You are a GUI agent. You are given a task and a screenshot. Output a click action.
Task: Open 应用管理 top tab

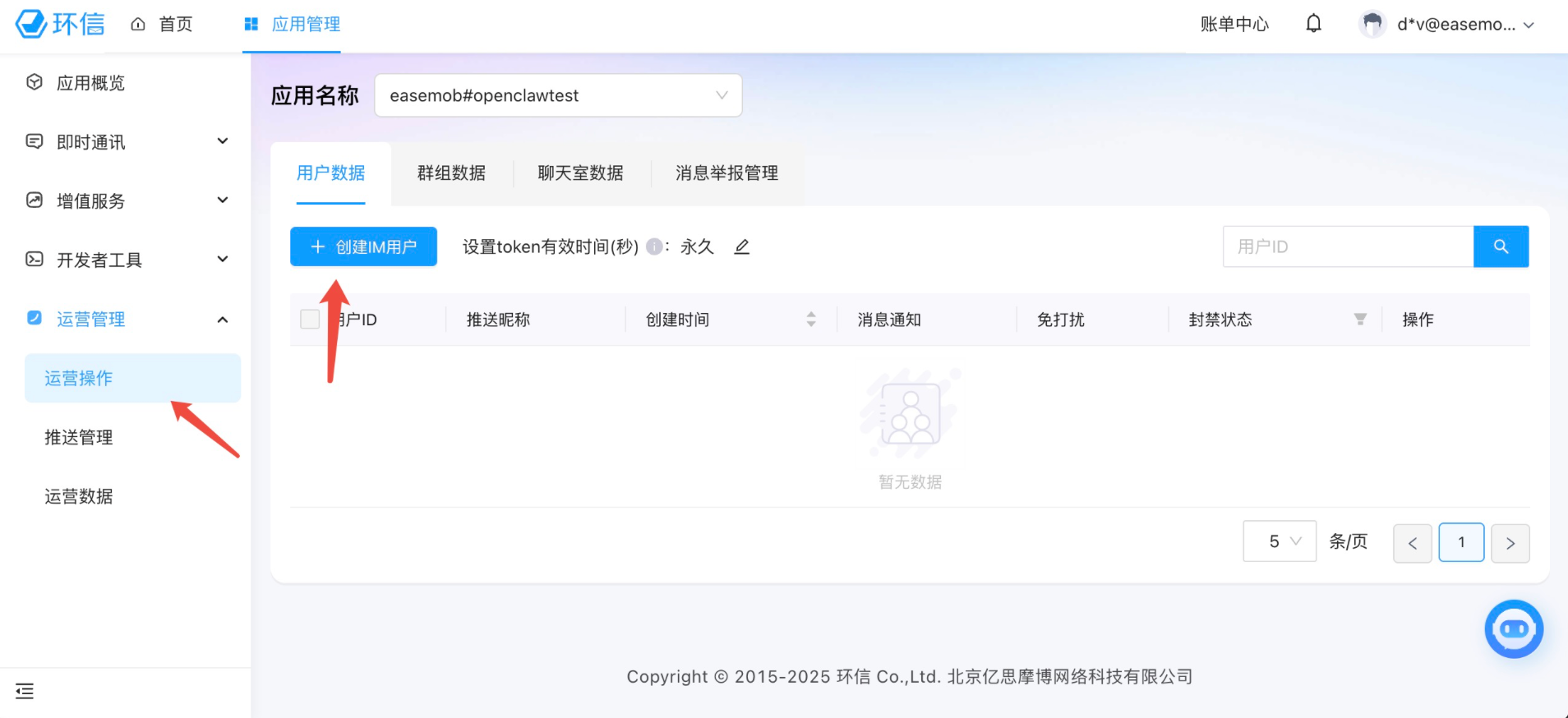click(x=292, y=25)
